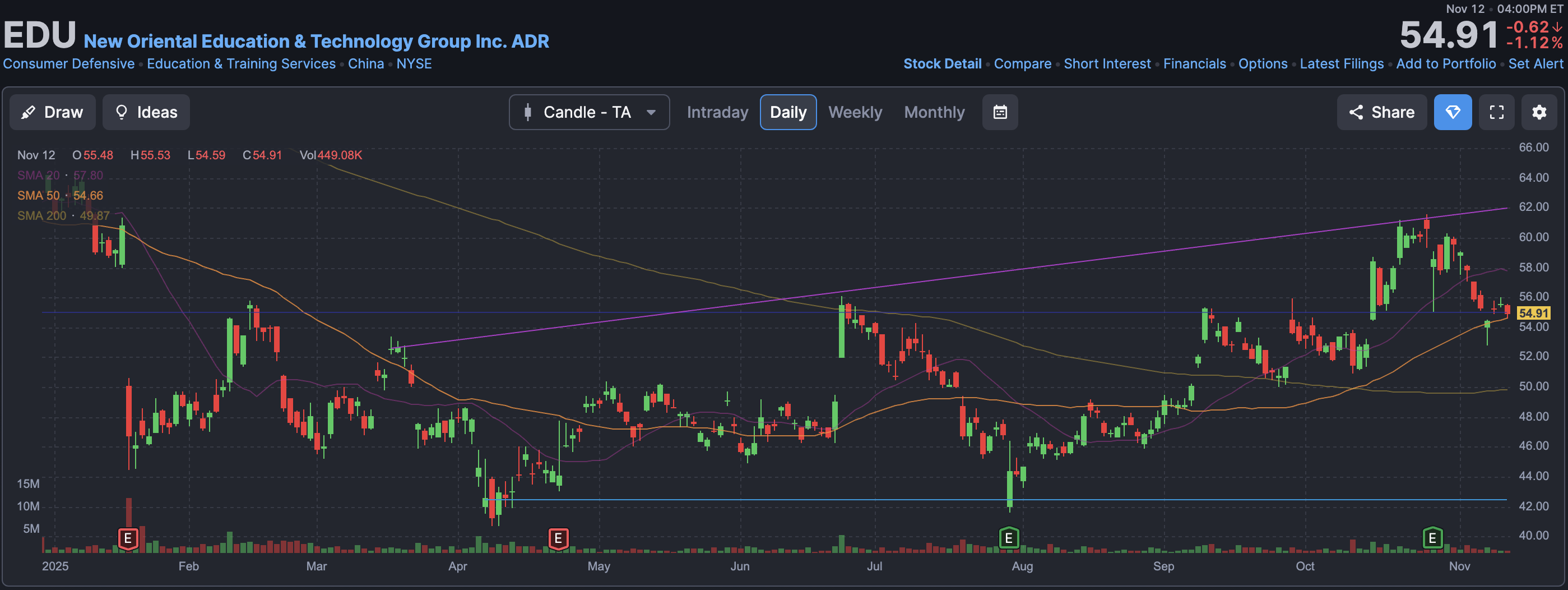Click the current price tag 54.91 on axis

coord(1533,313)
